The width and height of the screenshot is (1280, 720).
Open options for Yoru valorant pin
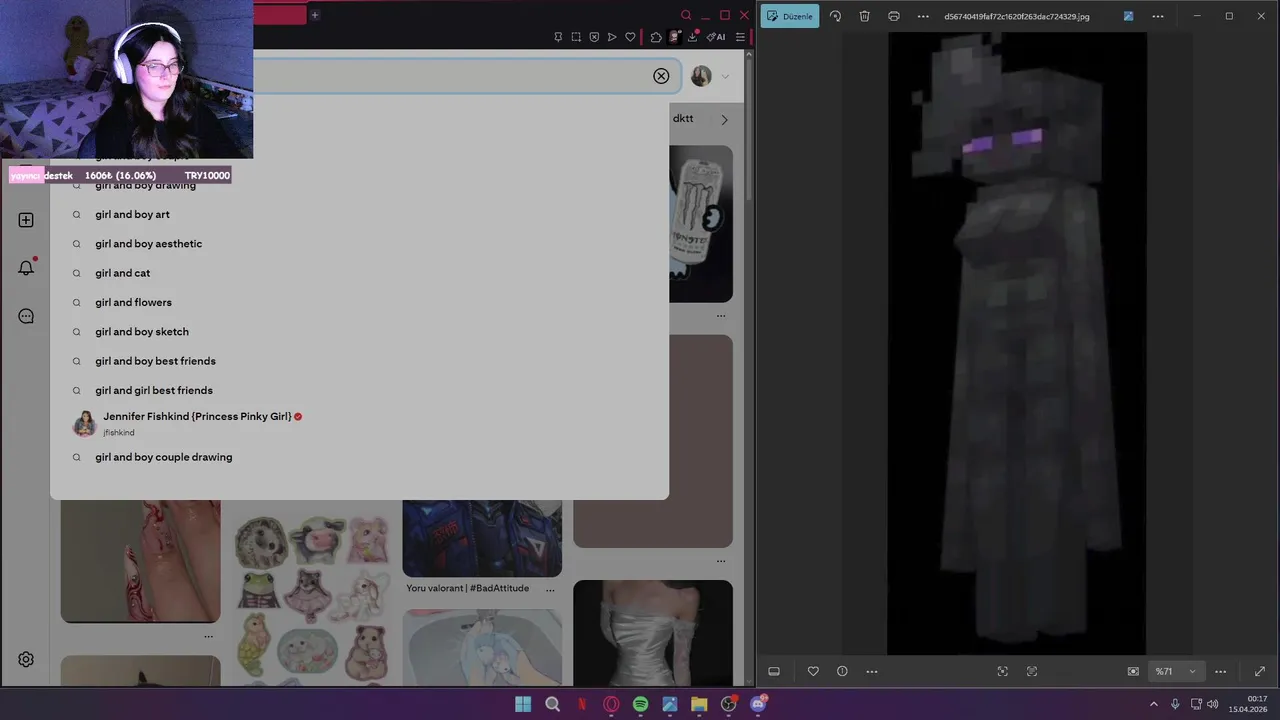pyautogui.click(x=550, y=589)
